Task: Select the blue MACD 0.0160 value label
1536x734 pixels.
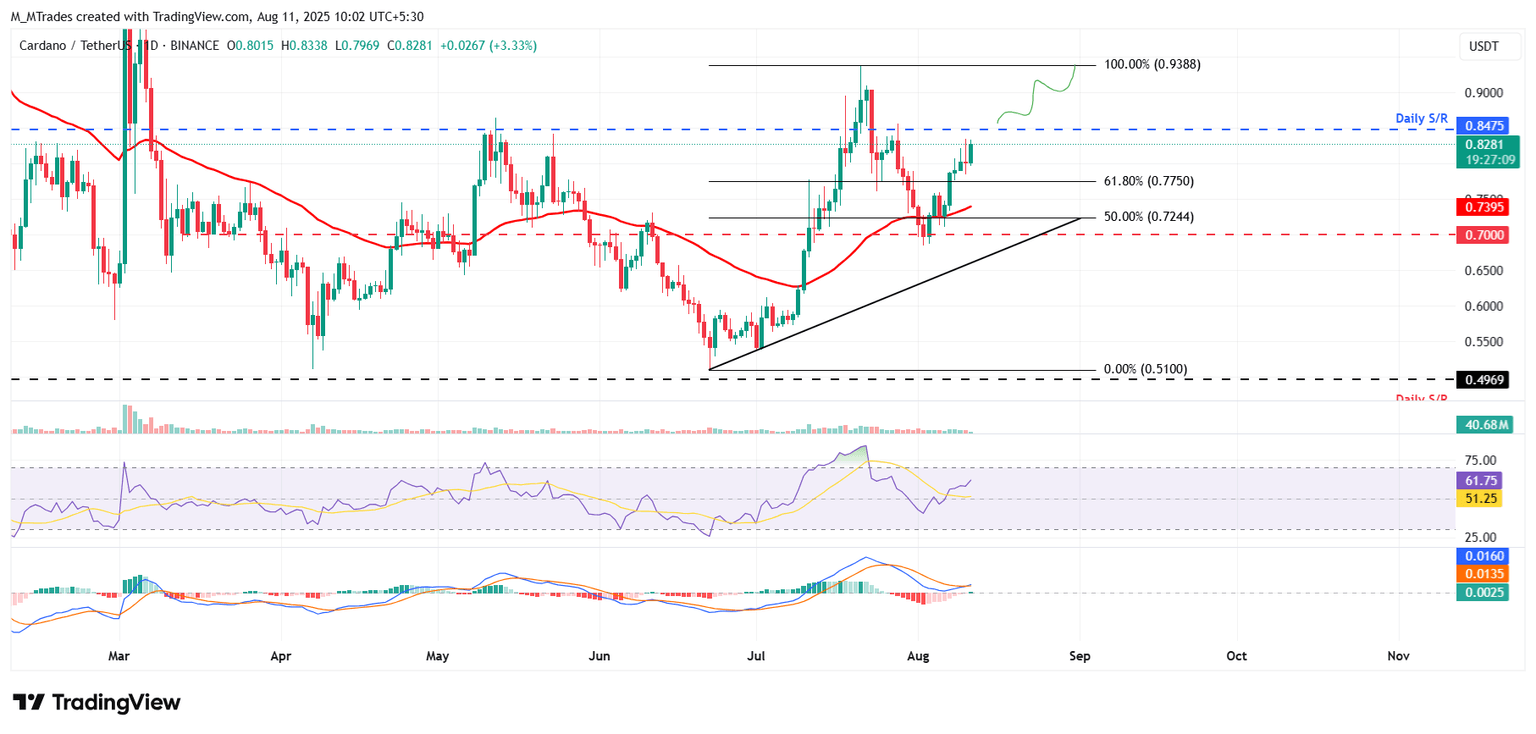Action: (x=1484, y=555)
